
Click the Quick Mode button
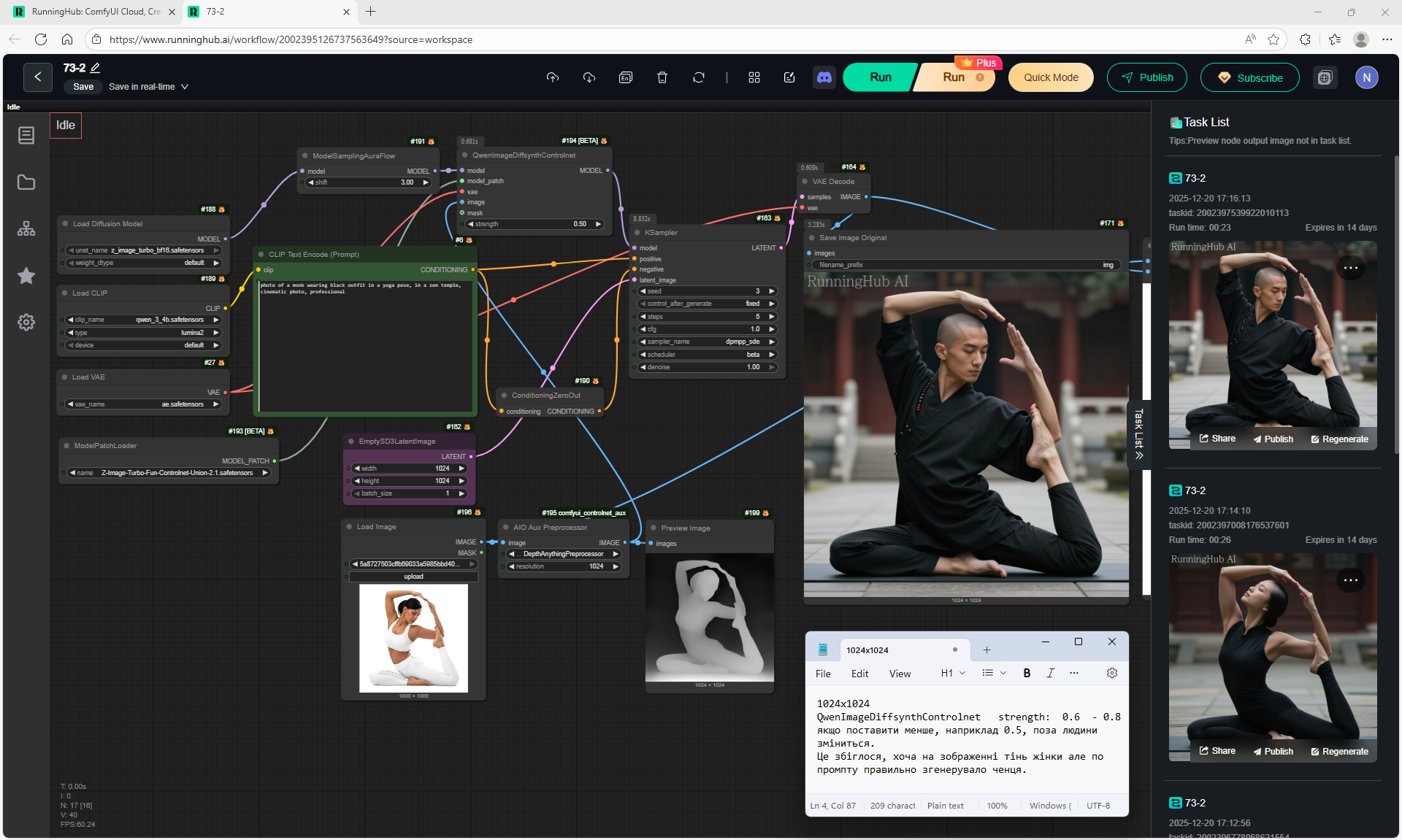(x=1050, y=77)
